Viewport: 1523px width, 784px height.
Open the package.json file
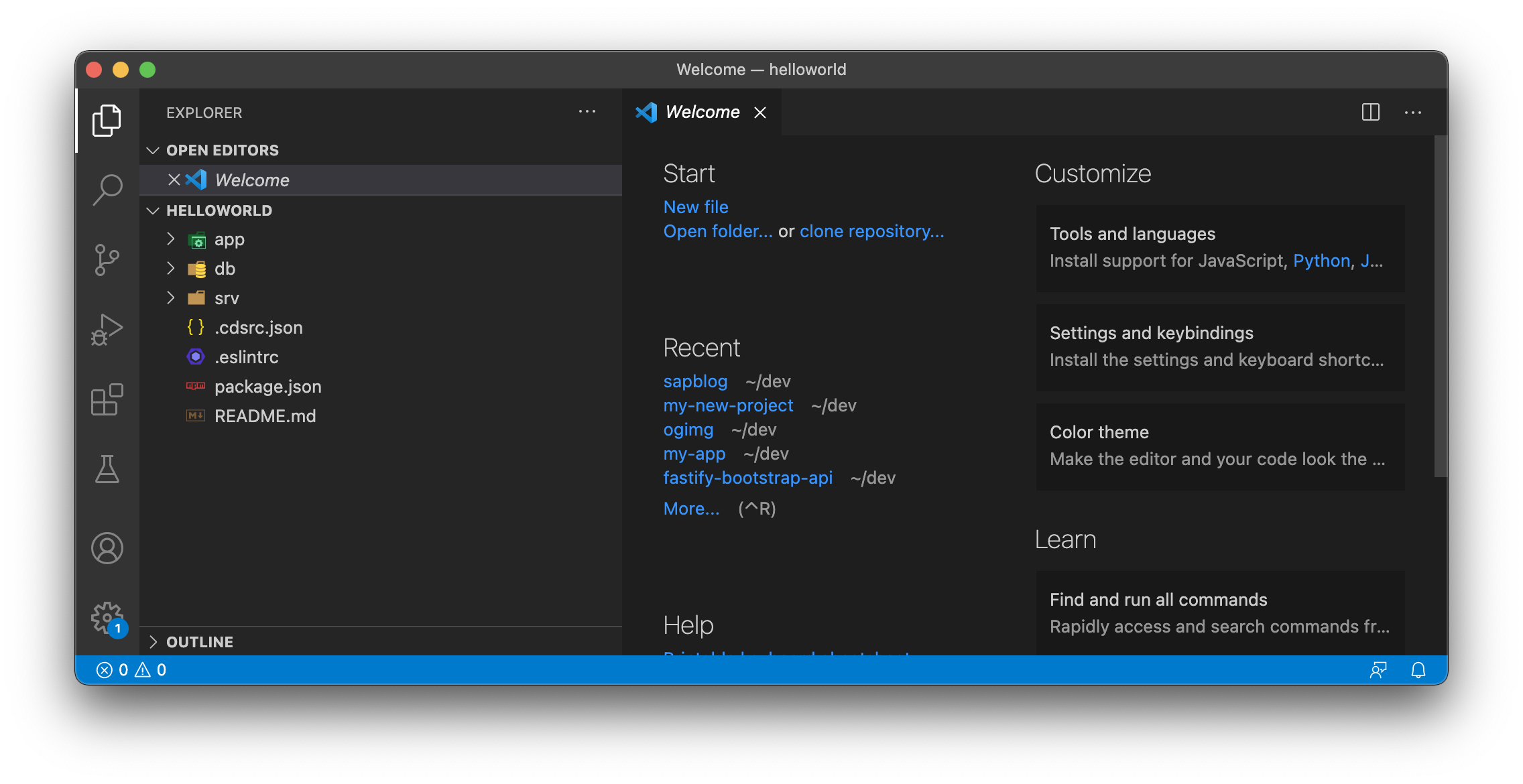click(x=381, y=387)
